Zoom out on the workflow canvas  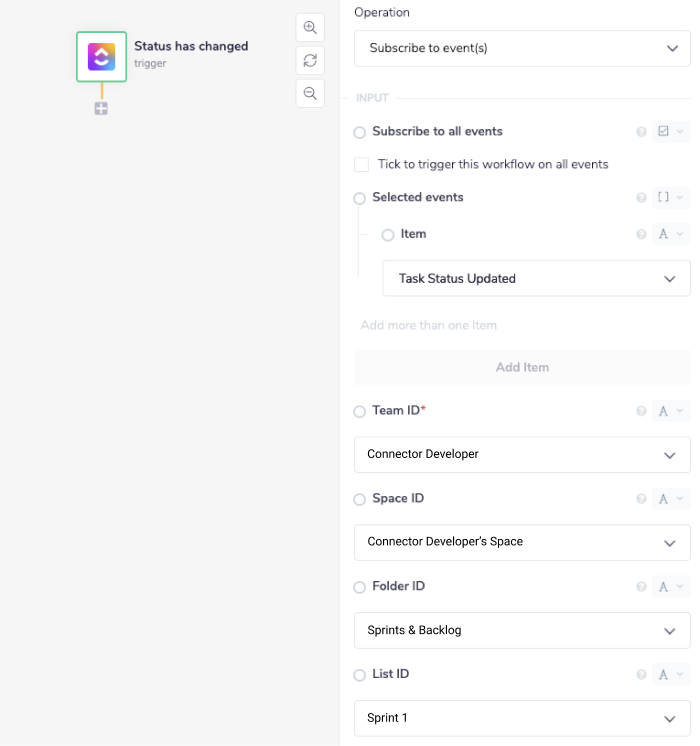point(310,93)
